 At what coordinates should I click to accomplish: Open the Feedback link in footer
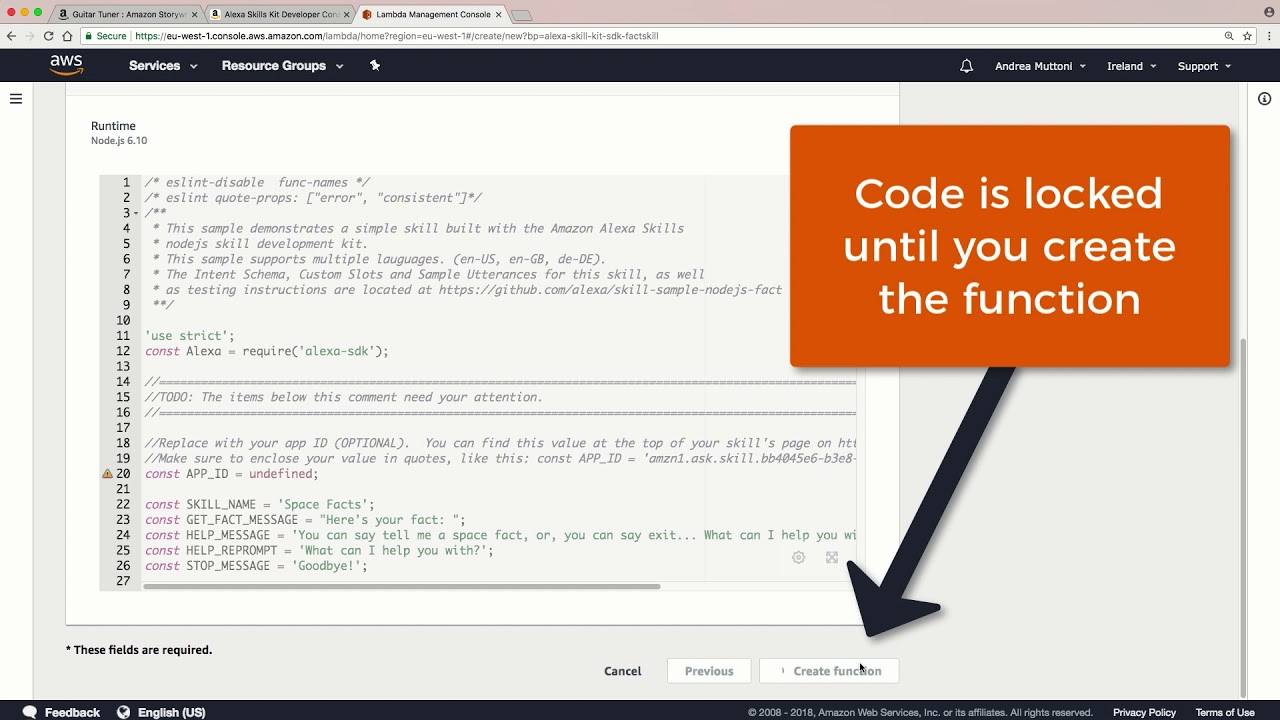72,712
